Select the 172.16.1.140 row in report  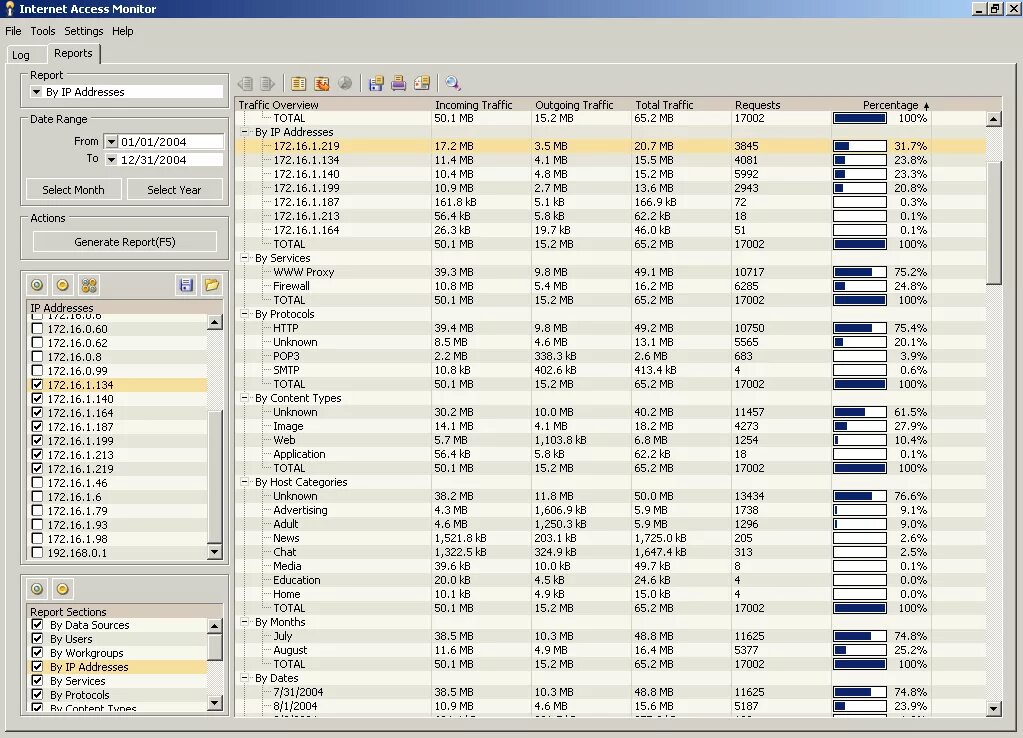click(x=612, y=174)
